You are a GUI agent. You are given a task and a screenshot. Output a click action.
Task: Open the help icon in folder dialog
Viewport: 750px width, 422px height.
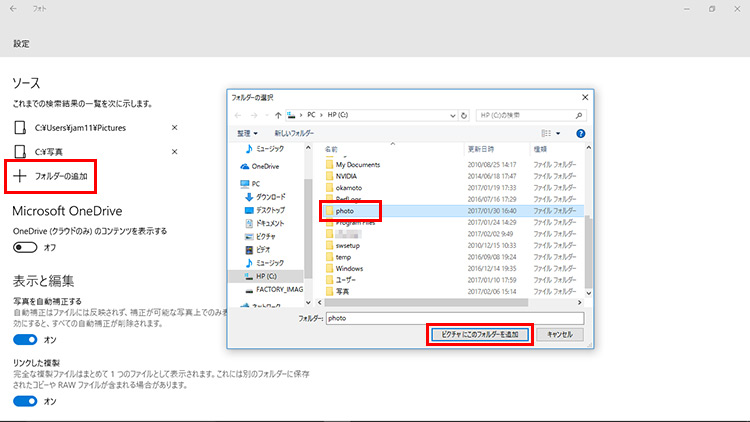tap(580, 133)
